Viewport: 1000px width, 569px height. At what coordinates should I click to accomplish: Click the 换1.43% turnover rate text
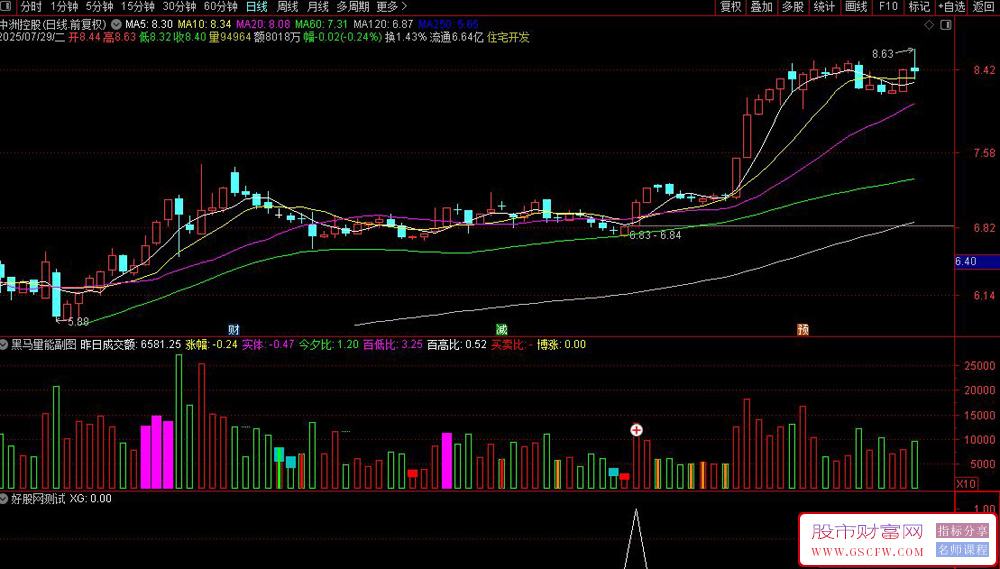point(405,37)
